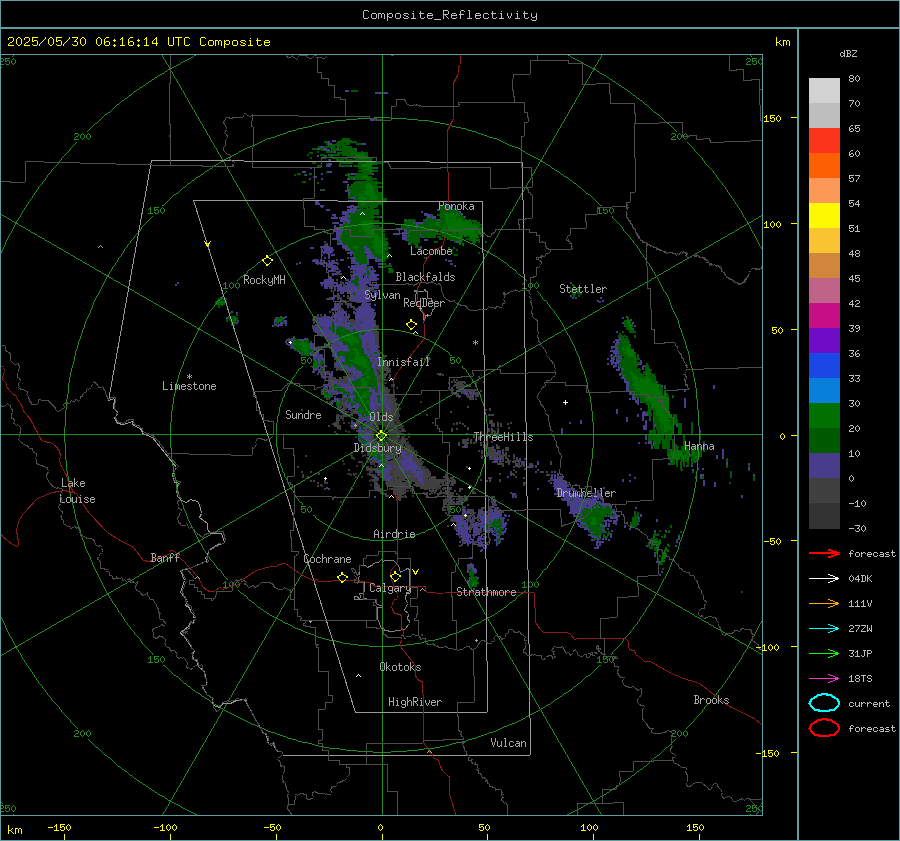
Task: Click the yellow diamond at the radar center near Didsbury
Action: [382, 436]
